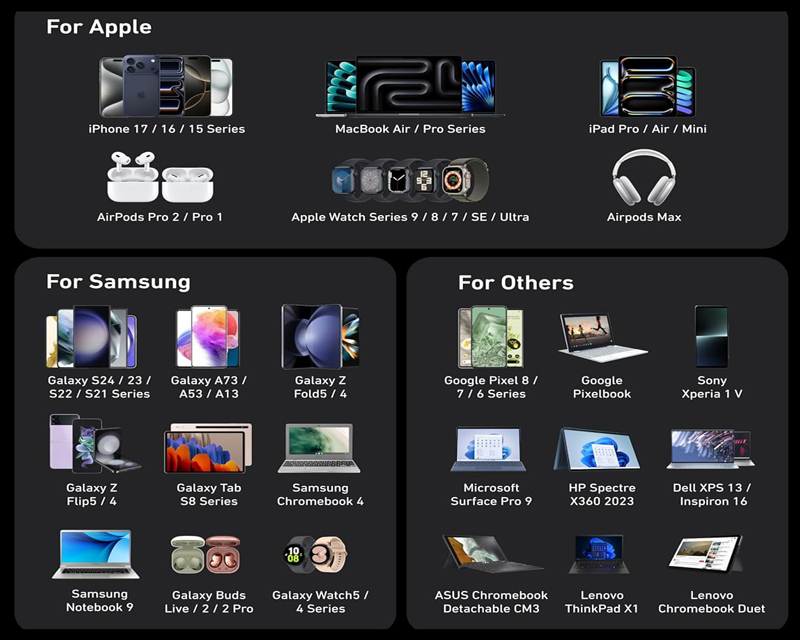Click the For Others section heading
800x640 pixels.
[x=515, y=283]
